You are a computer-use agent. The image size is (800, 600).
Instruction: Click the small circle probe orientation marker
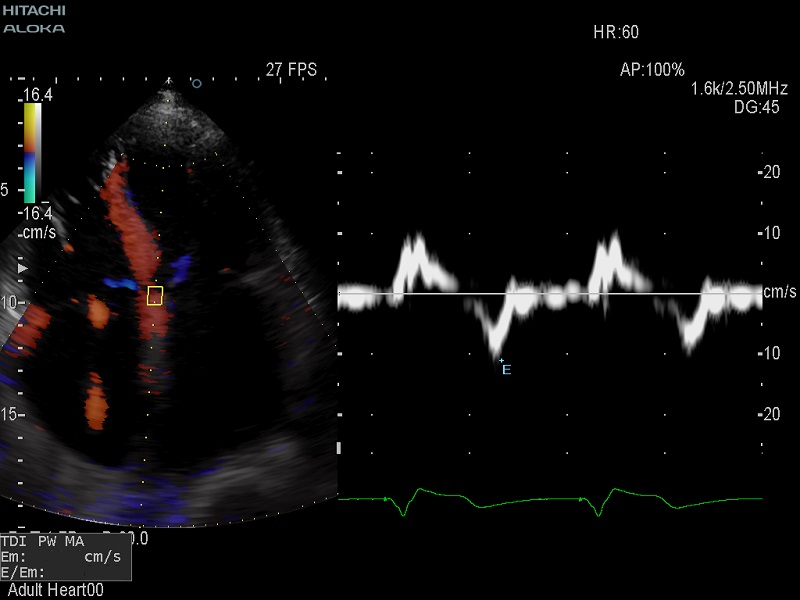(x=196, y=84)
